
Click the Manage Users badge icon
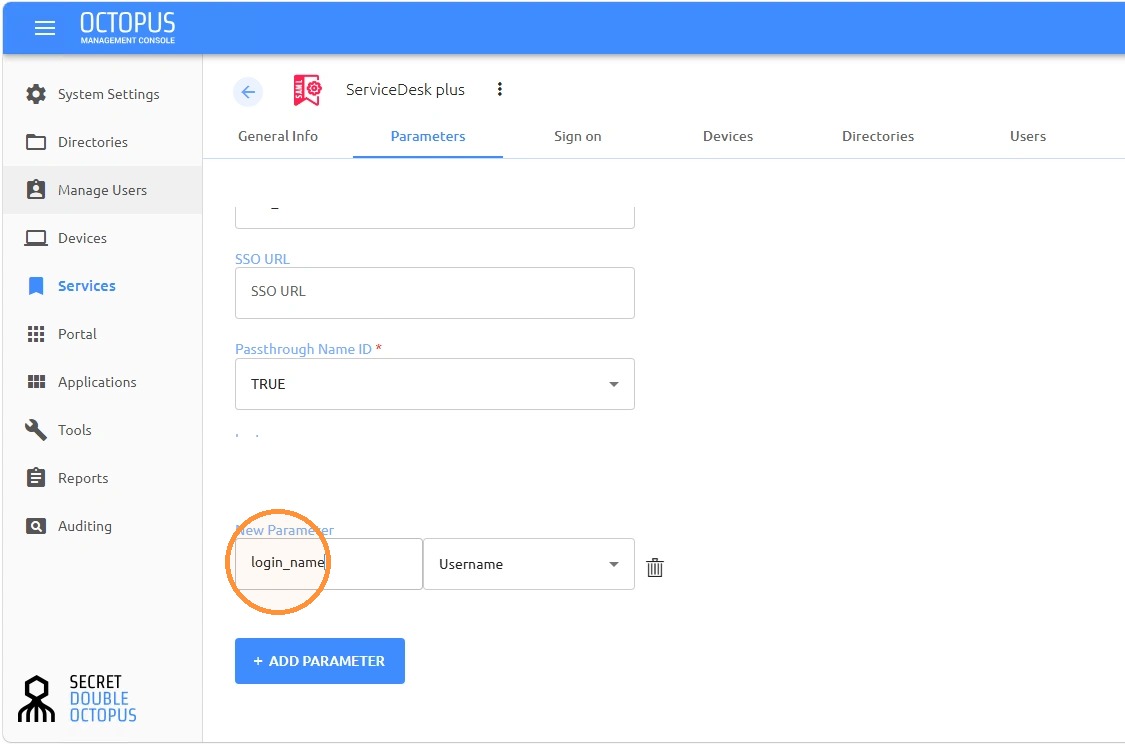36,189
